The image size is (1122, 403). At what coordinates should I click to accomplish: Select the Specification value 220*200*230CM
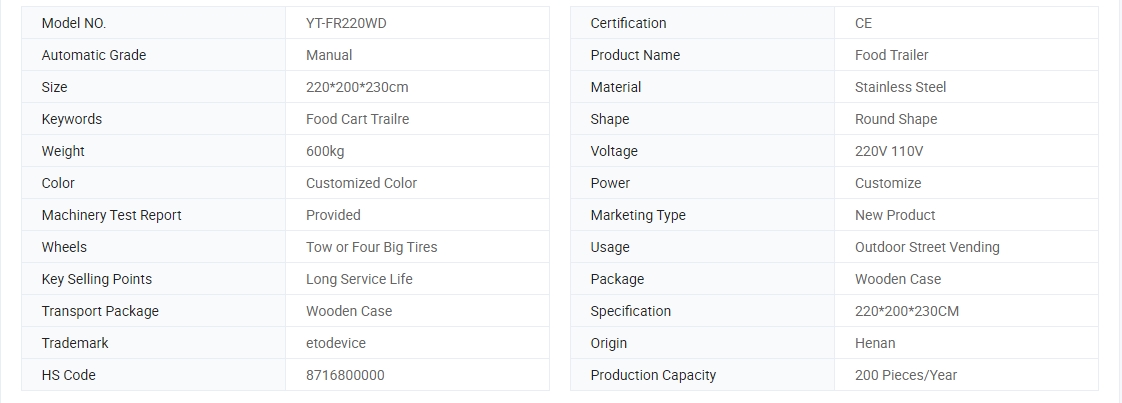(x=907, y=311)
